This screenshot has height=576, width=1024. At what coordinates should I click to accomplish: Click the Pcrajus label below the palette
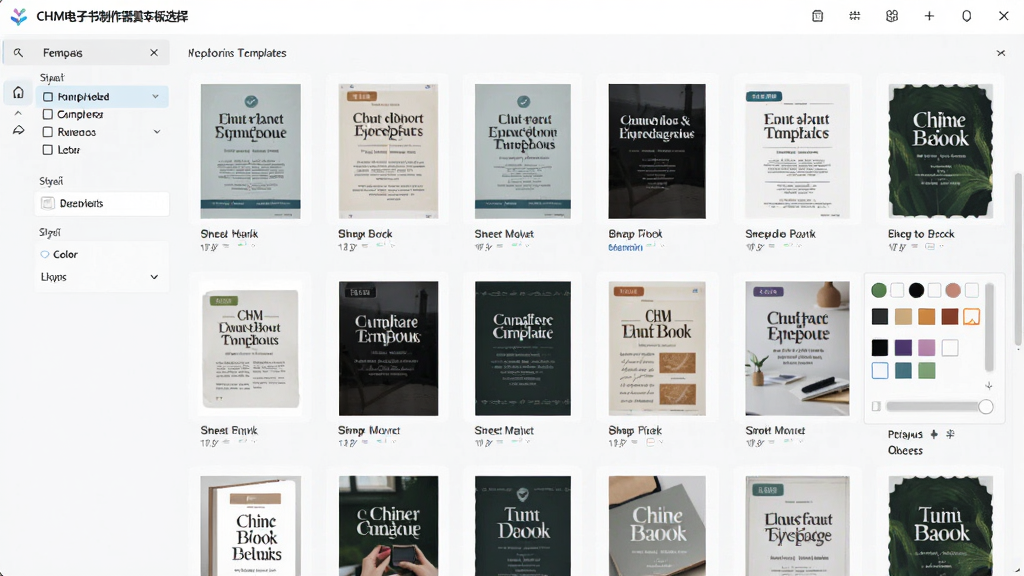pyautogui.click(x=905, y=434)
